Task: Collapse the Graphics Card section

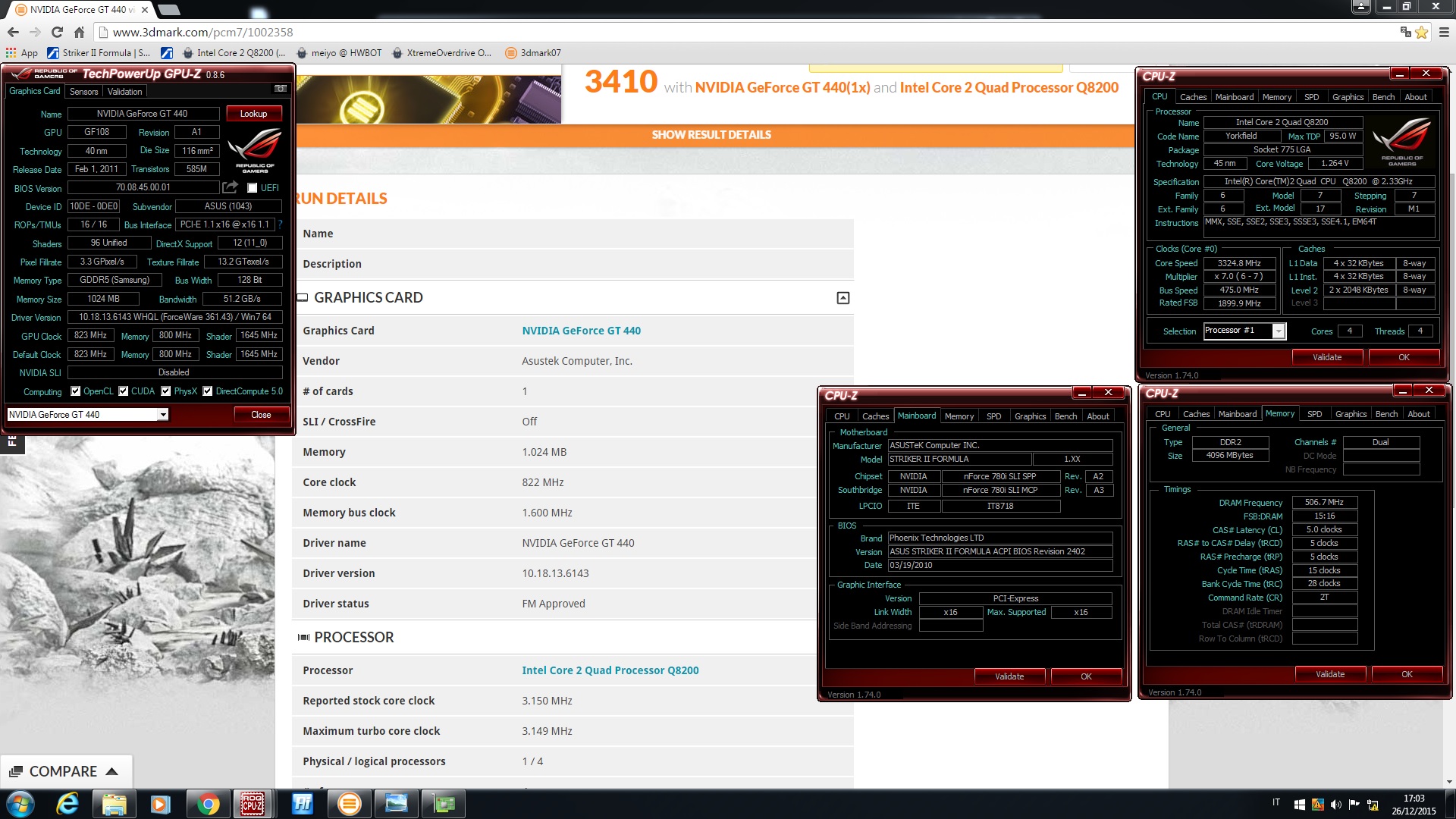Action: click(x=843, y=298)
